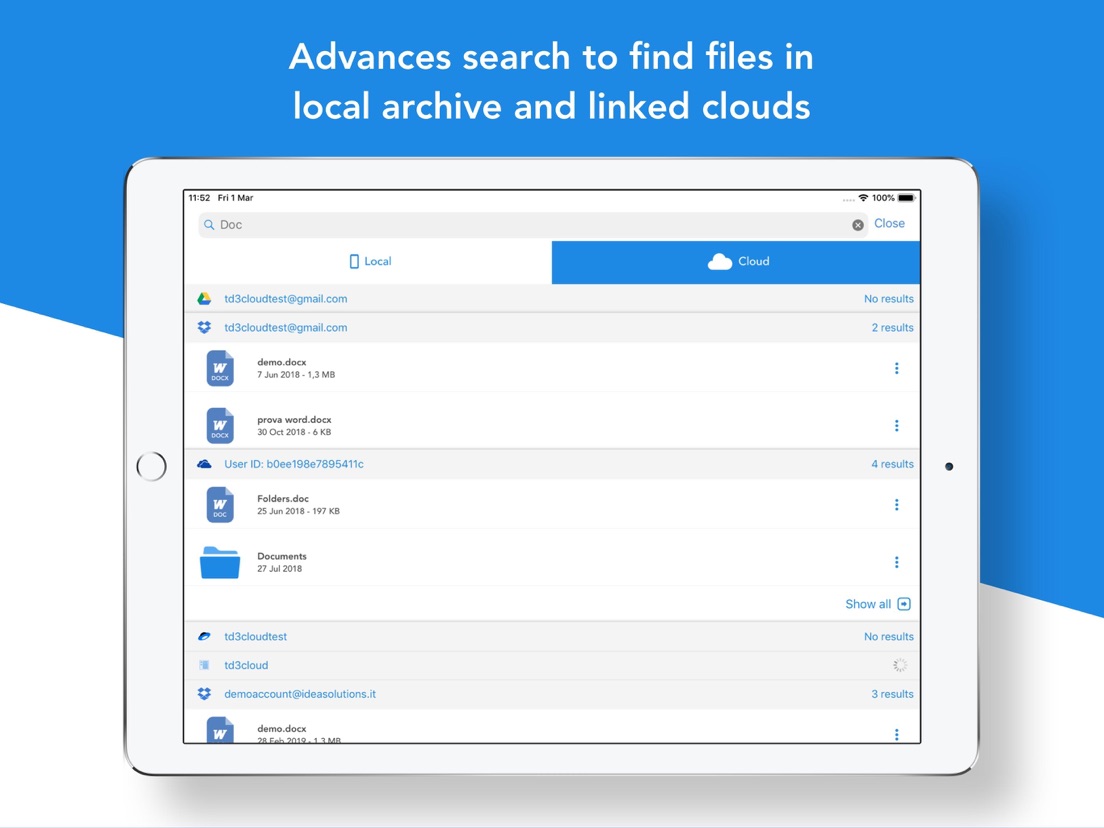Open Google Drive account td3cloudtest@gmail.com header
Screen dimensions: 1104x828
552,299
